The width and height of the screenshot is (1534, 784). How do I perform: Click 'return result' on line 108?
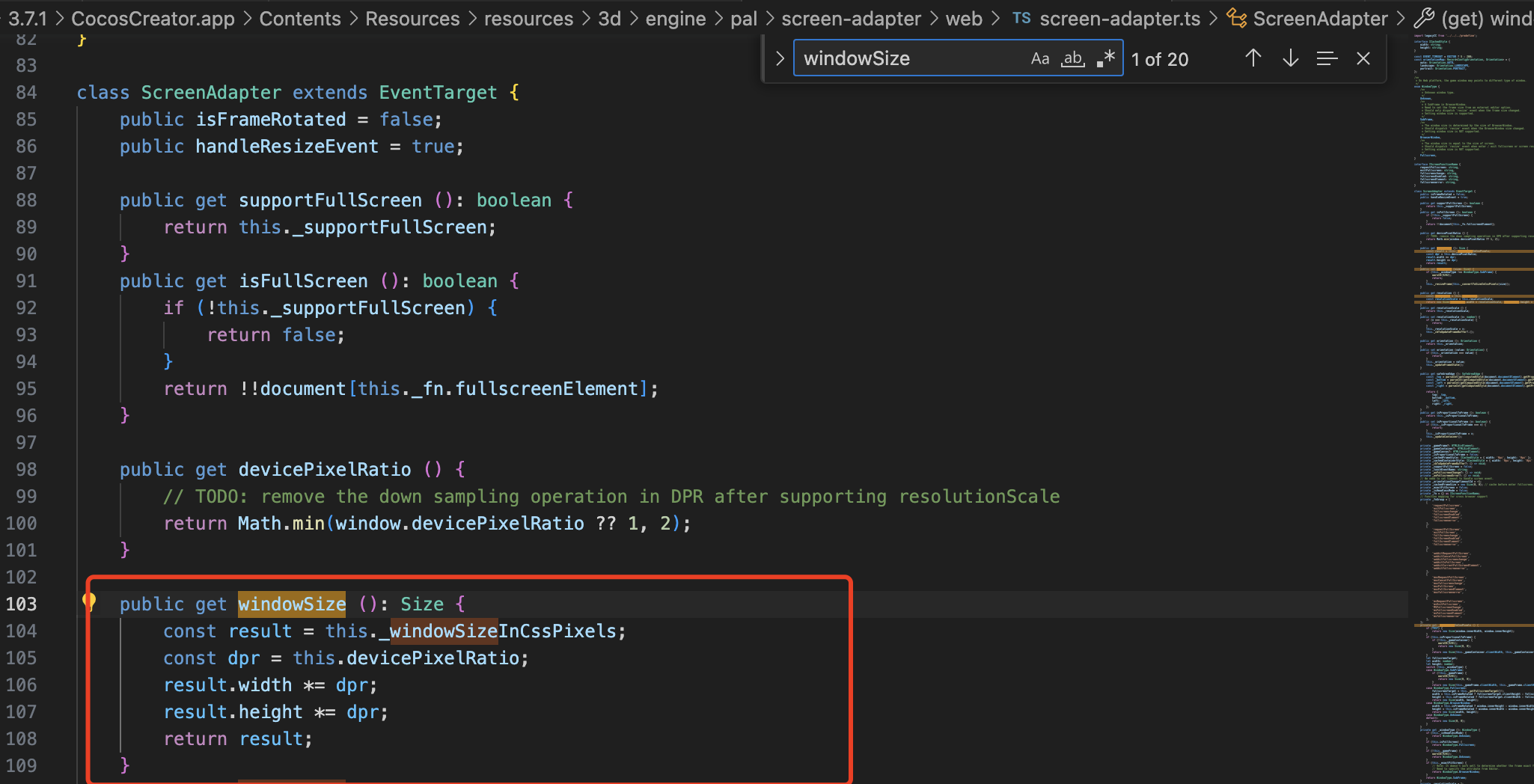click(x=233, y=738)
